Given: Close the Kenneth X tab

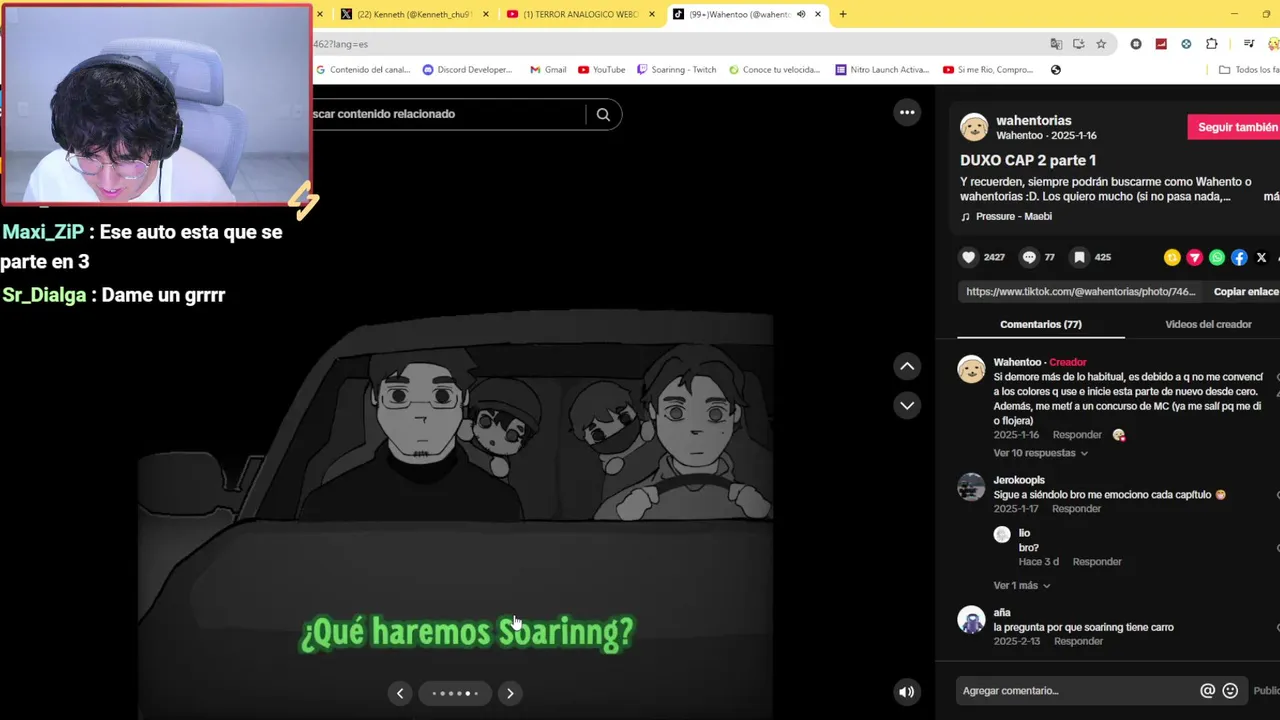Looking at the screenshot, I should (x=487, y=14).
